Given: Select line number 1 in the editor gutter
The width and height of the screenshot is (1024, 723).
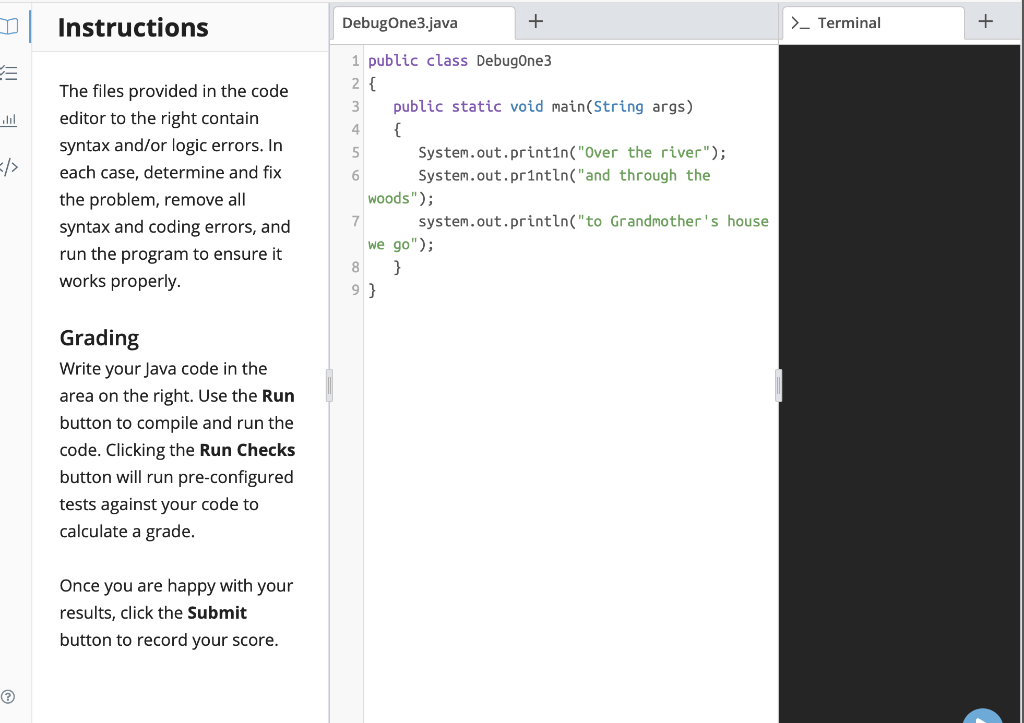Looking at the screenshot, I should coord(355,60).
